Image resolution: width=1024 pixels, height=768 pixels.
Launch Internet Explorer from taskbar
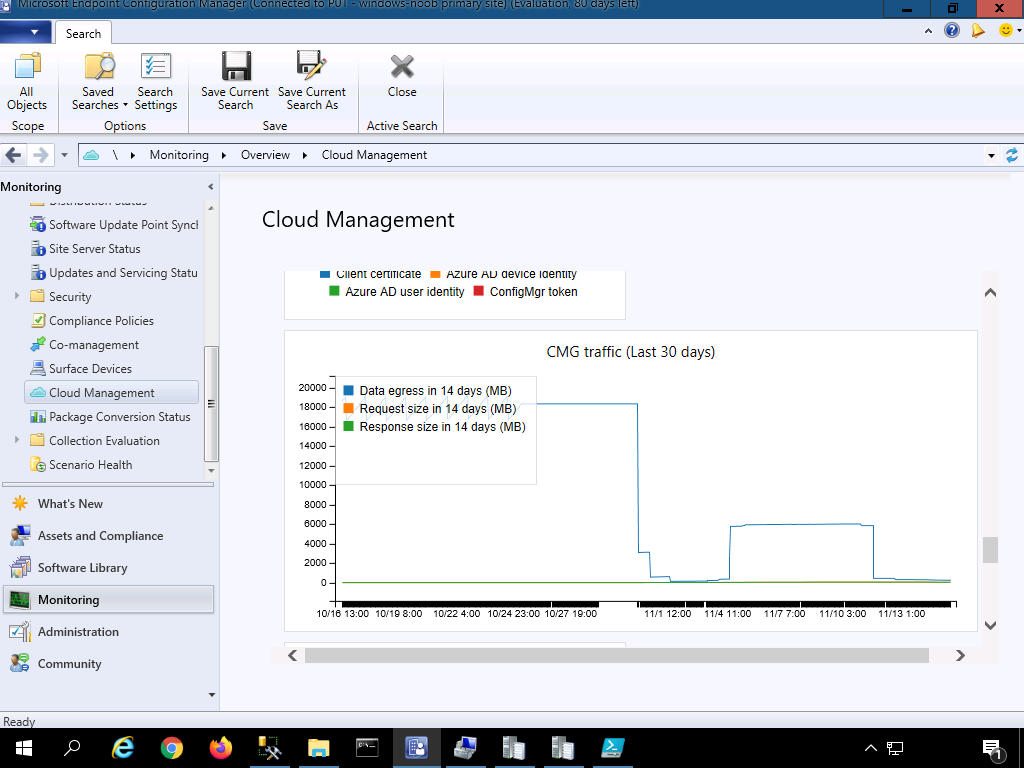tap(123, 748)
